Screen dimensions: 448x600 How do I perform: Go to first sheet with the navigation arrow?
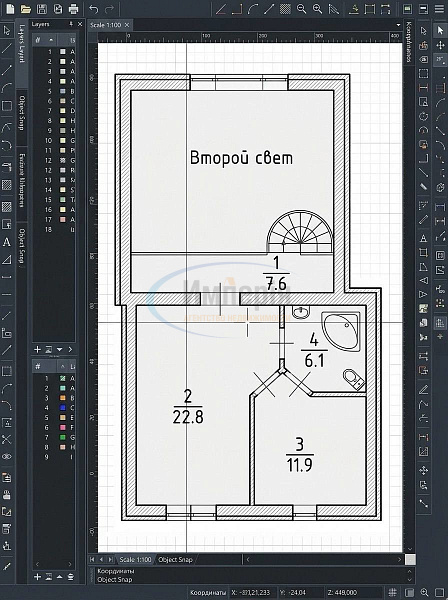[92, 559]
